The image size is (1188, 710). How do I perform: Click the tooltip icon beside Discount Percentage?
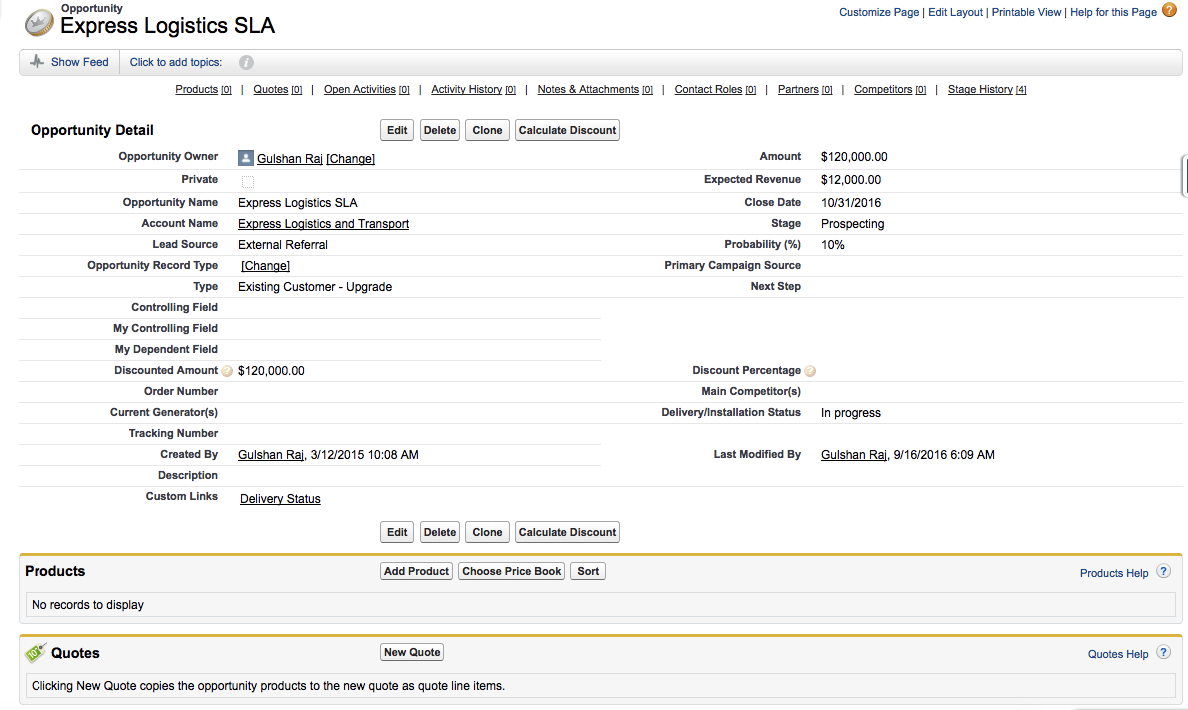pos(810,370)
